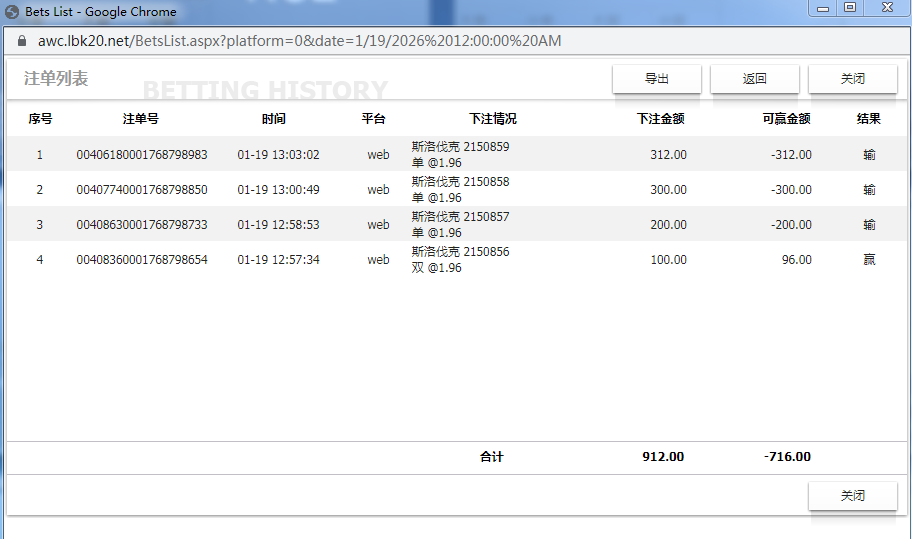The image size is (912, 539).
Task: Click the Chrome globe icon in the title bar
Action: point(12,12)
